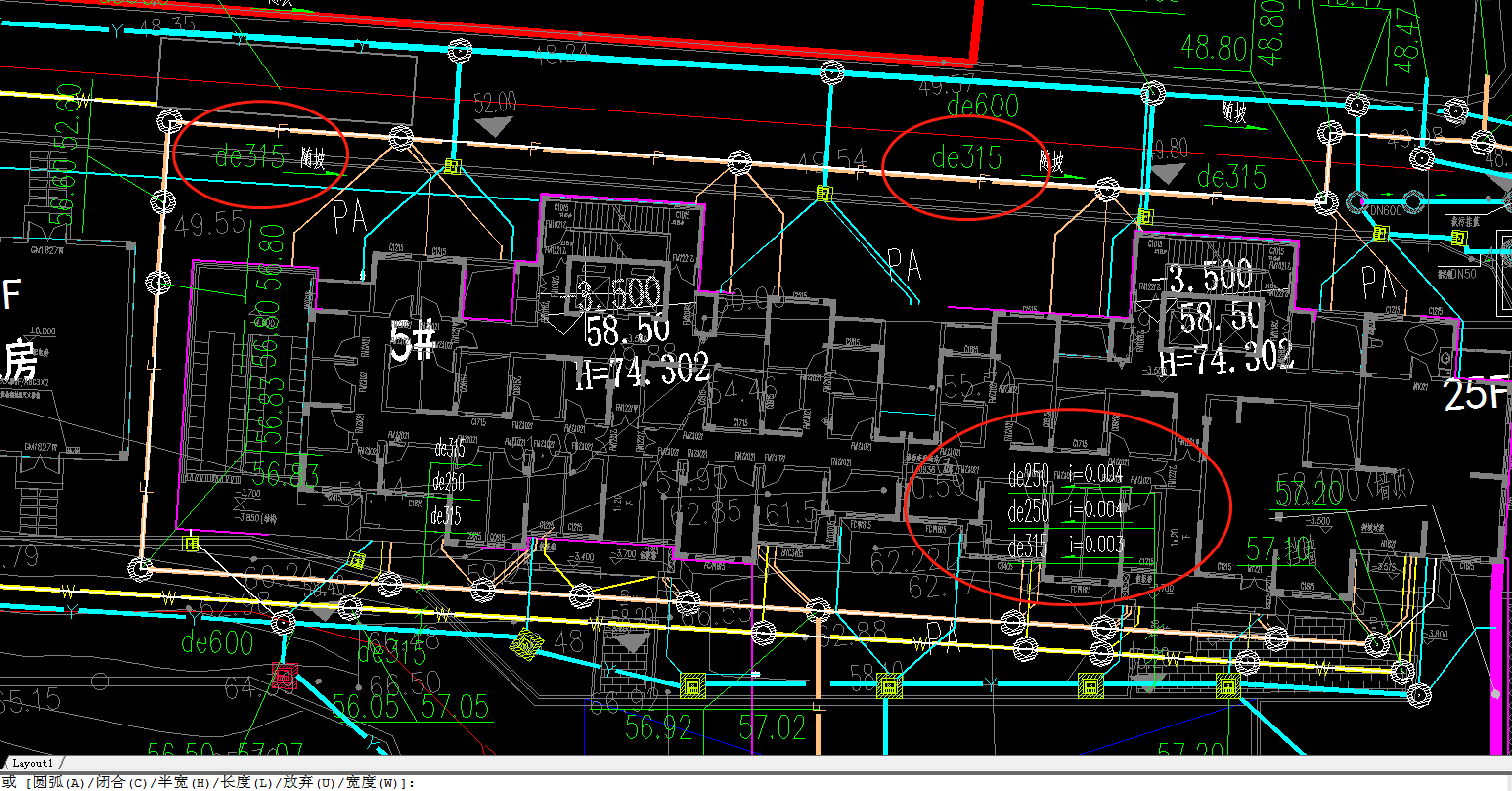The image size is (1512, 791).
Task: Pick the de315 label beside i=0.003
Action: tap(1028, 547)
